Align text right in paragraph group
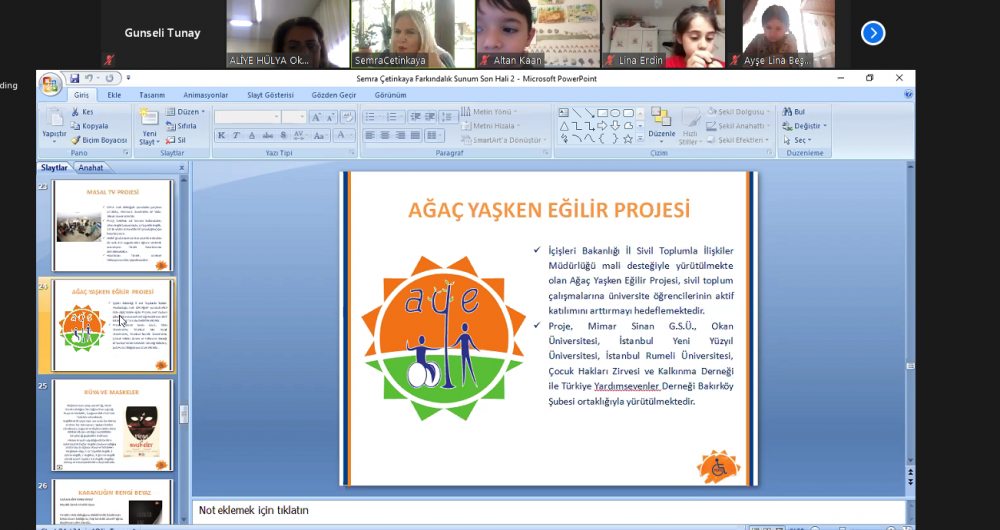Image resolution: width=1000 pixels, height=530 pixels. [401, 135]
